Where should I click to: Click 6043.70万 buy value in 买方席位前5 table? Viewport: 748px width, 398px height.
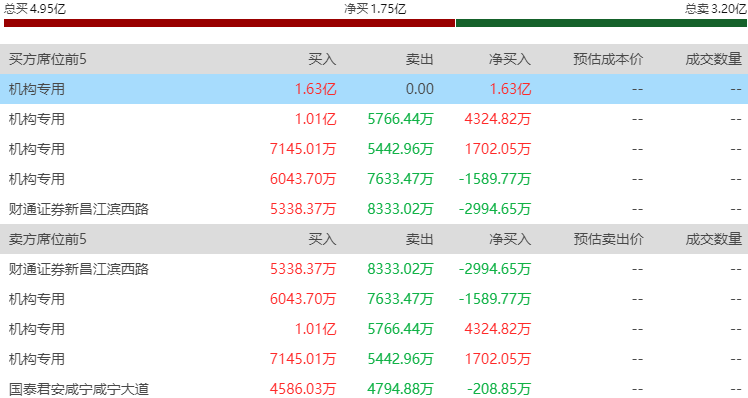click(x=303, y=179)
